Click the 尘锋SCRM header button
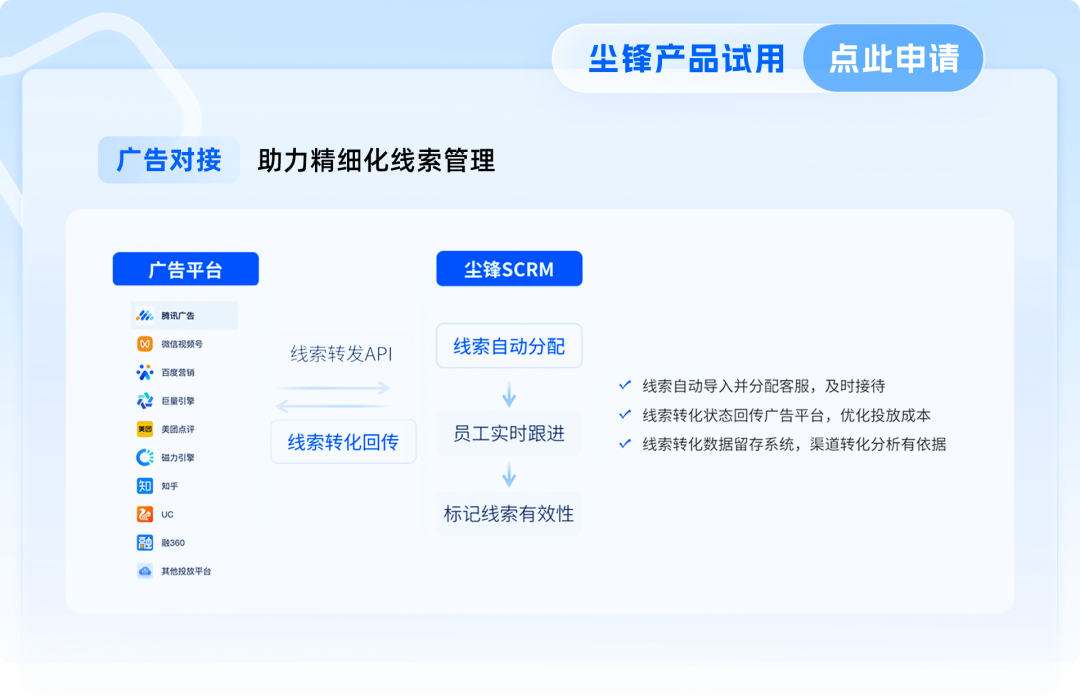 click(509, 269)
